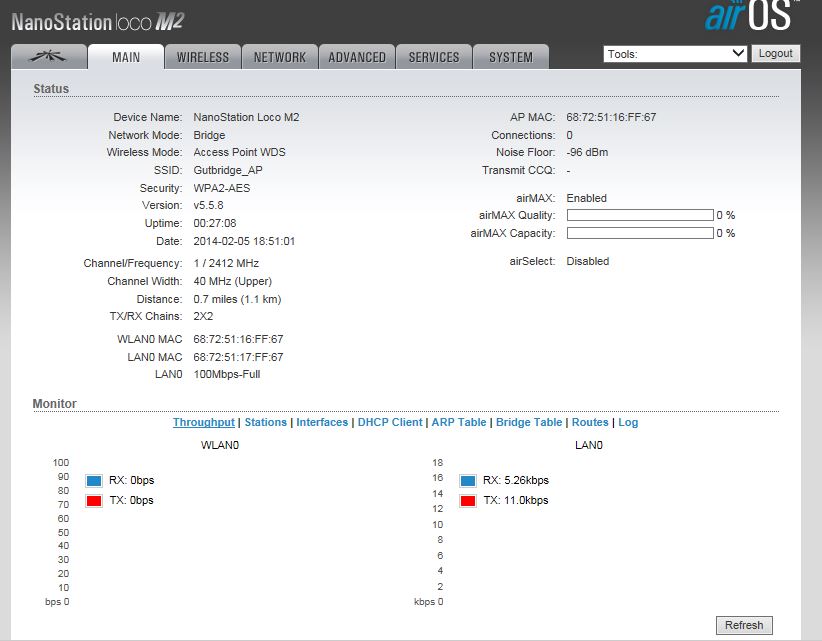Screen dimensions: 822x641
Task: Show the DHCP Client monitor
Action: click(x=390, y=422)
